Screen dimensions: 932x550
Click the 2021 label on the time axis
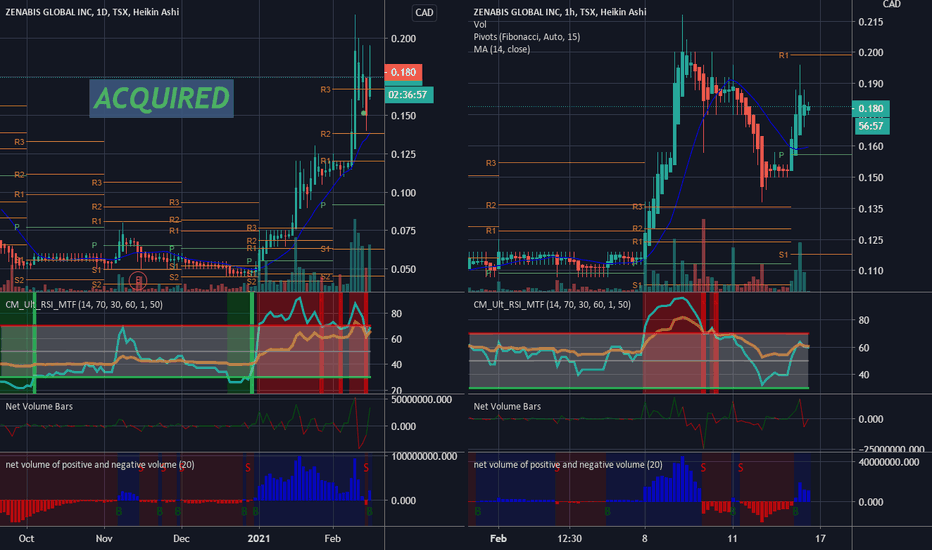pyautogui.click(x=259, y=539)
